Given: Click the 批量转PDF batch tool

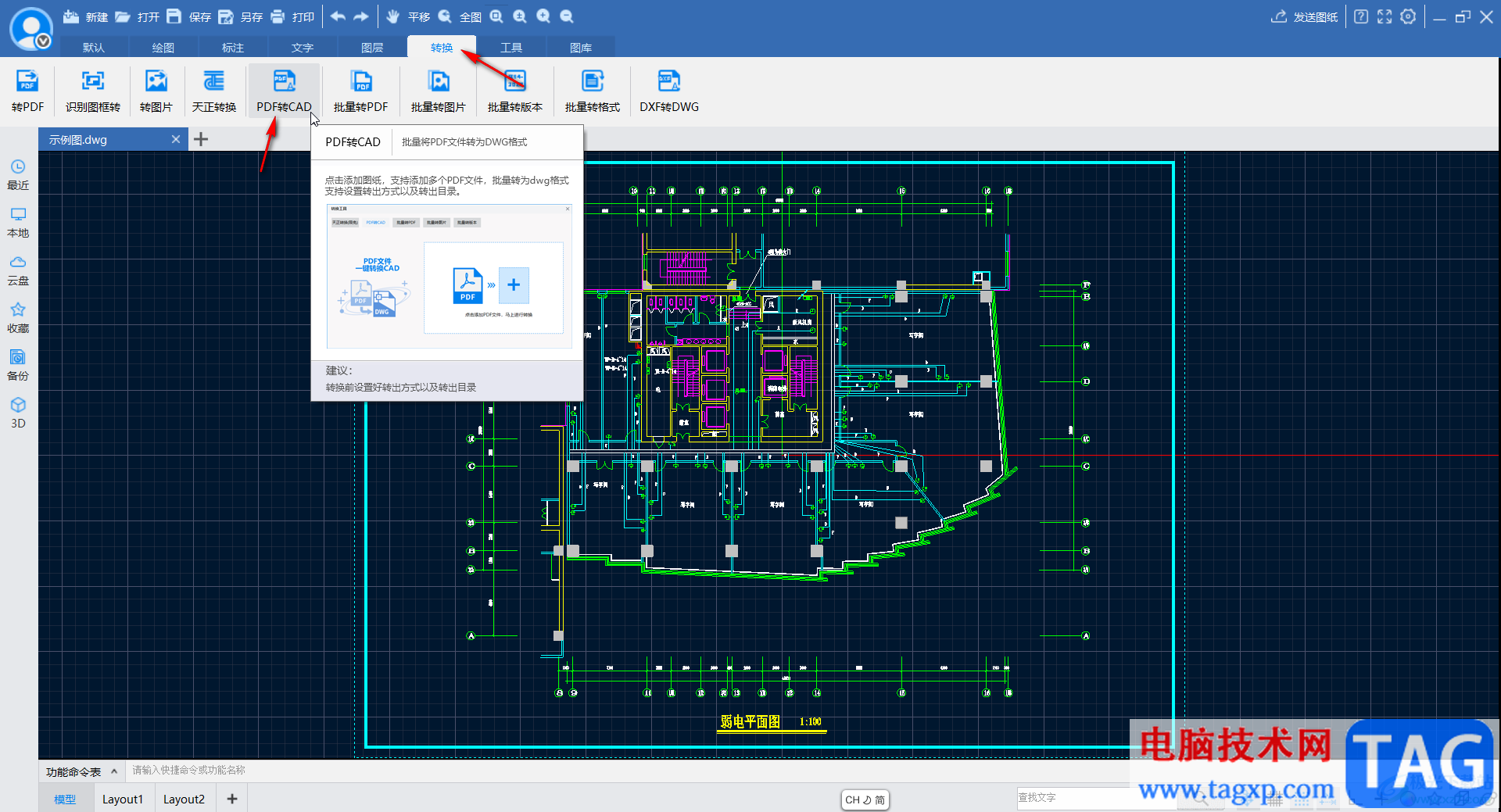Looking at the screenshot, I should click(x=360, y=91).
